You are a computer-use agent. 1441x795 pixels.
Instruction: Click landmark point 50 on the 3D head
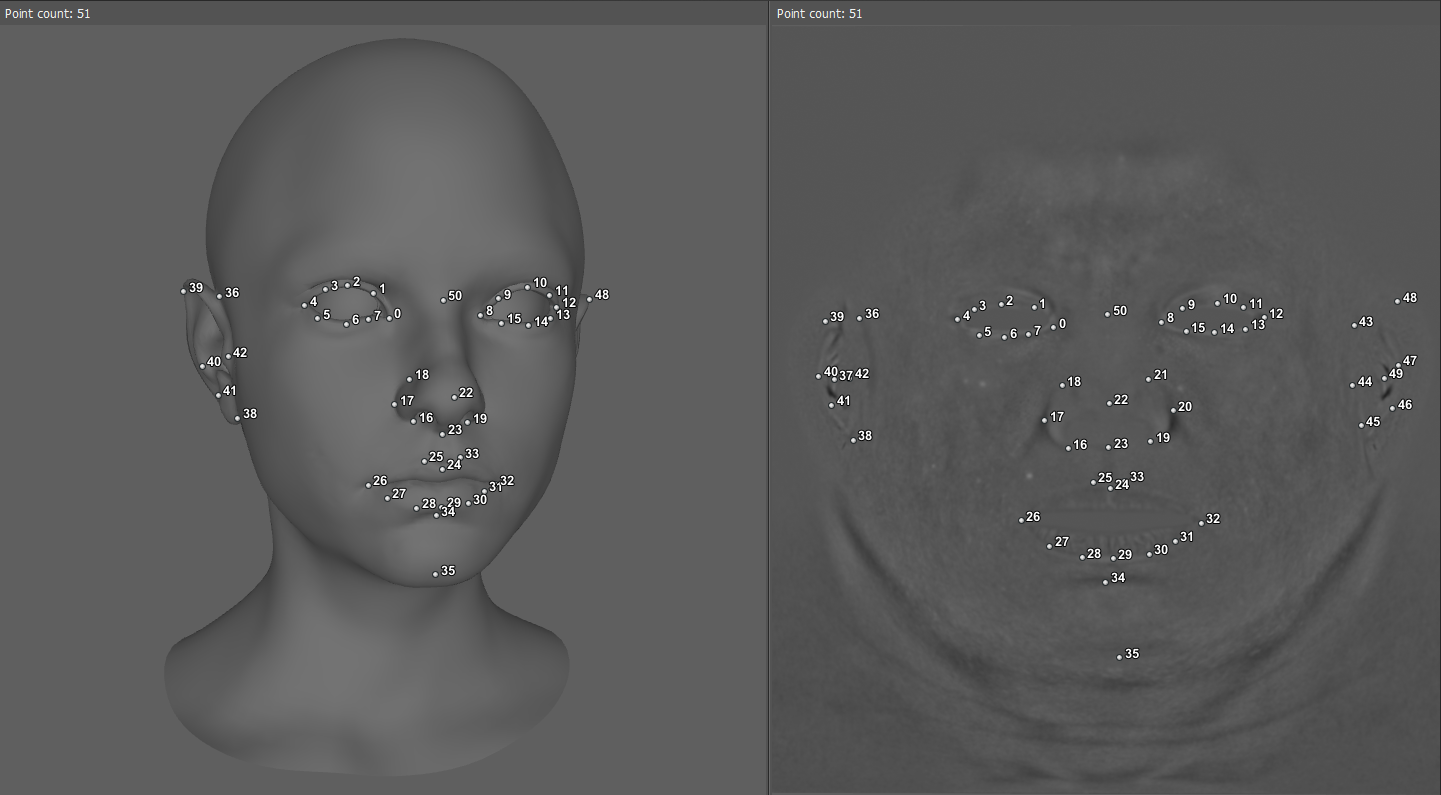pos(443,299)
